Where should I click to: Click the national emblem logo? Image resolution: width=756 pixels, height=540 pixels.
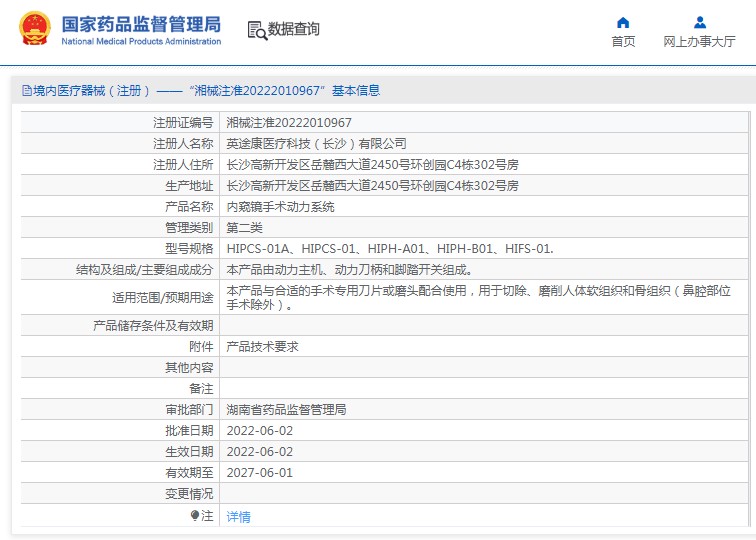[35, 29]
